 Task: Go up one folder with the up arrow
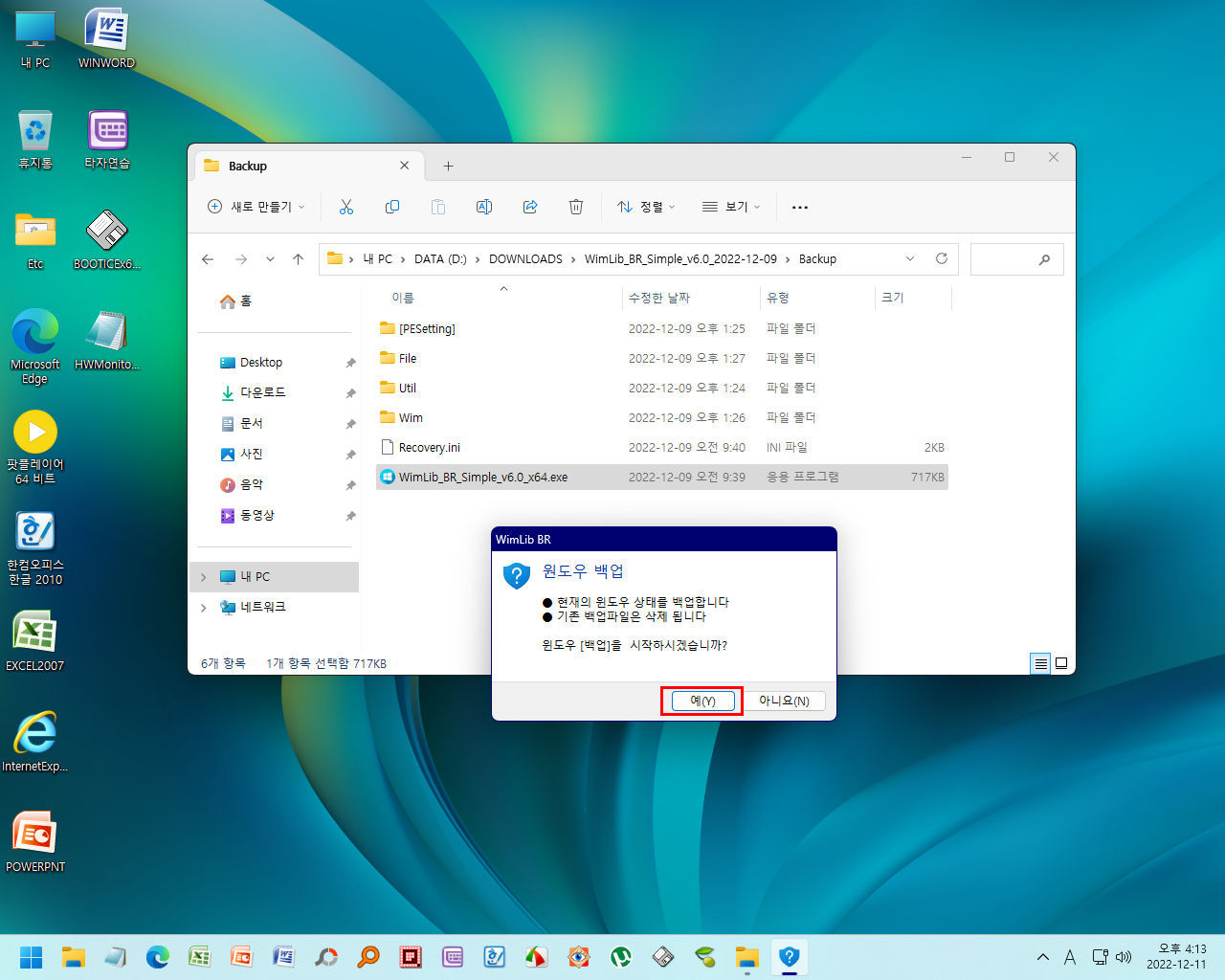299,259
